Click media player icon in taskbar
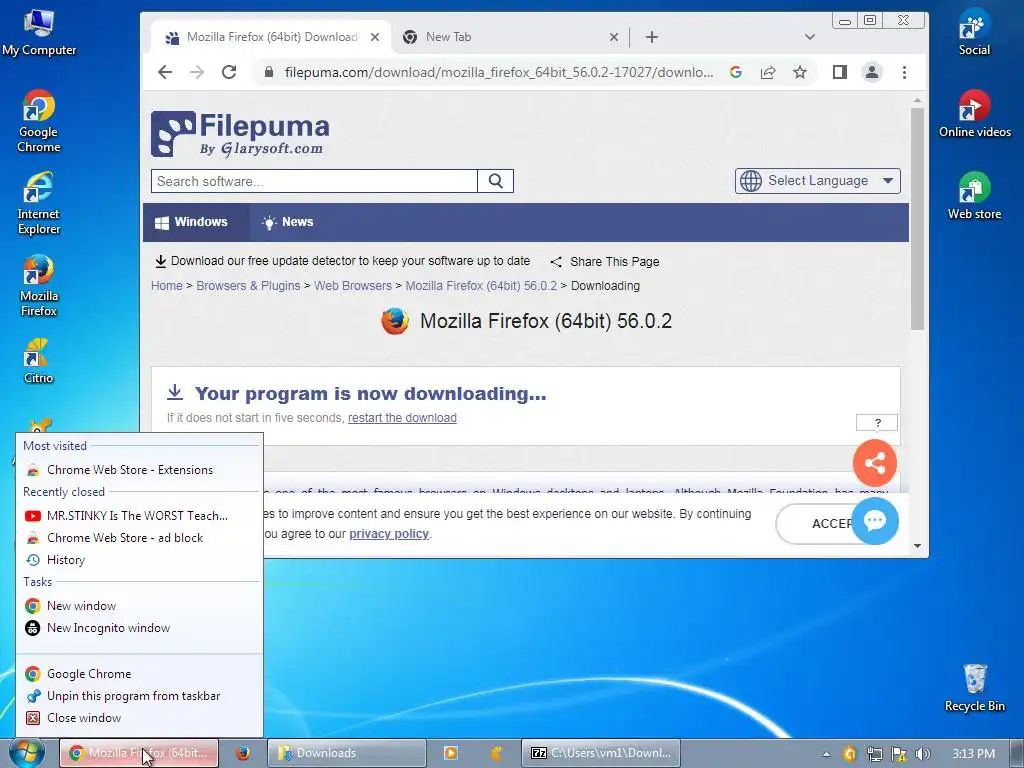The width and height of the screenshot is (1024, 768). (x=451, y=753)
